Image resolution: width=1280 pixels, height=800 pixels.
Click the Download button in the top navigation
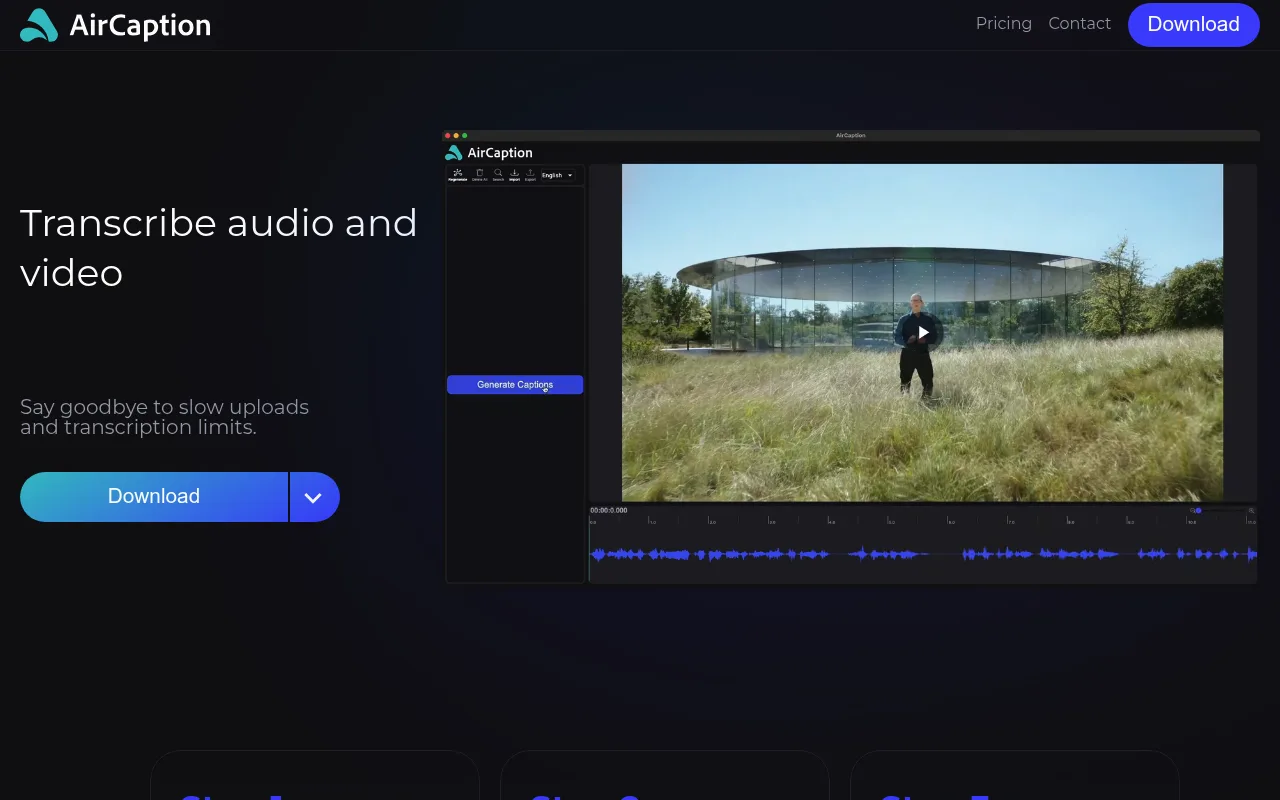[x=1193, y=24]
